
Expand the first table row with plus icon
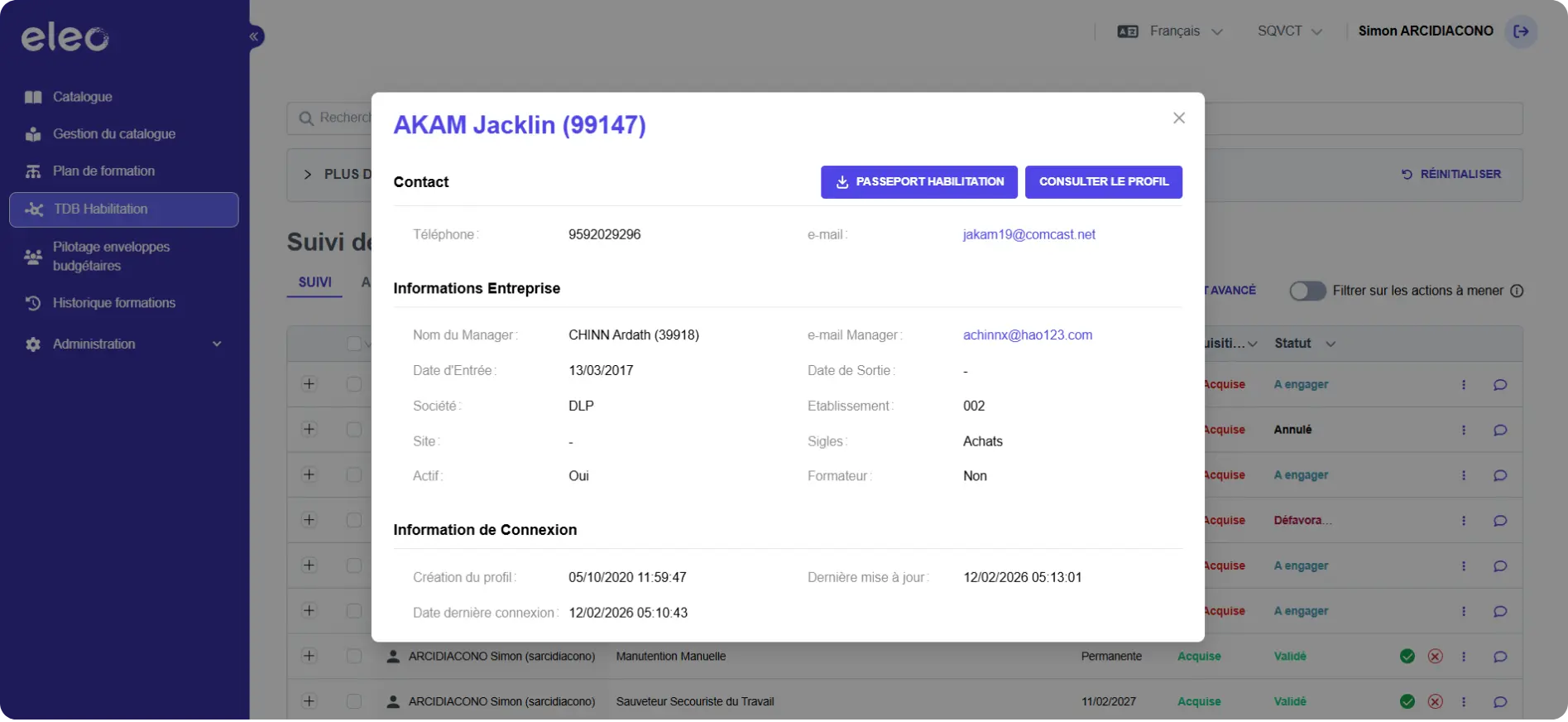pos(309,384)
